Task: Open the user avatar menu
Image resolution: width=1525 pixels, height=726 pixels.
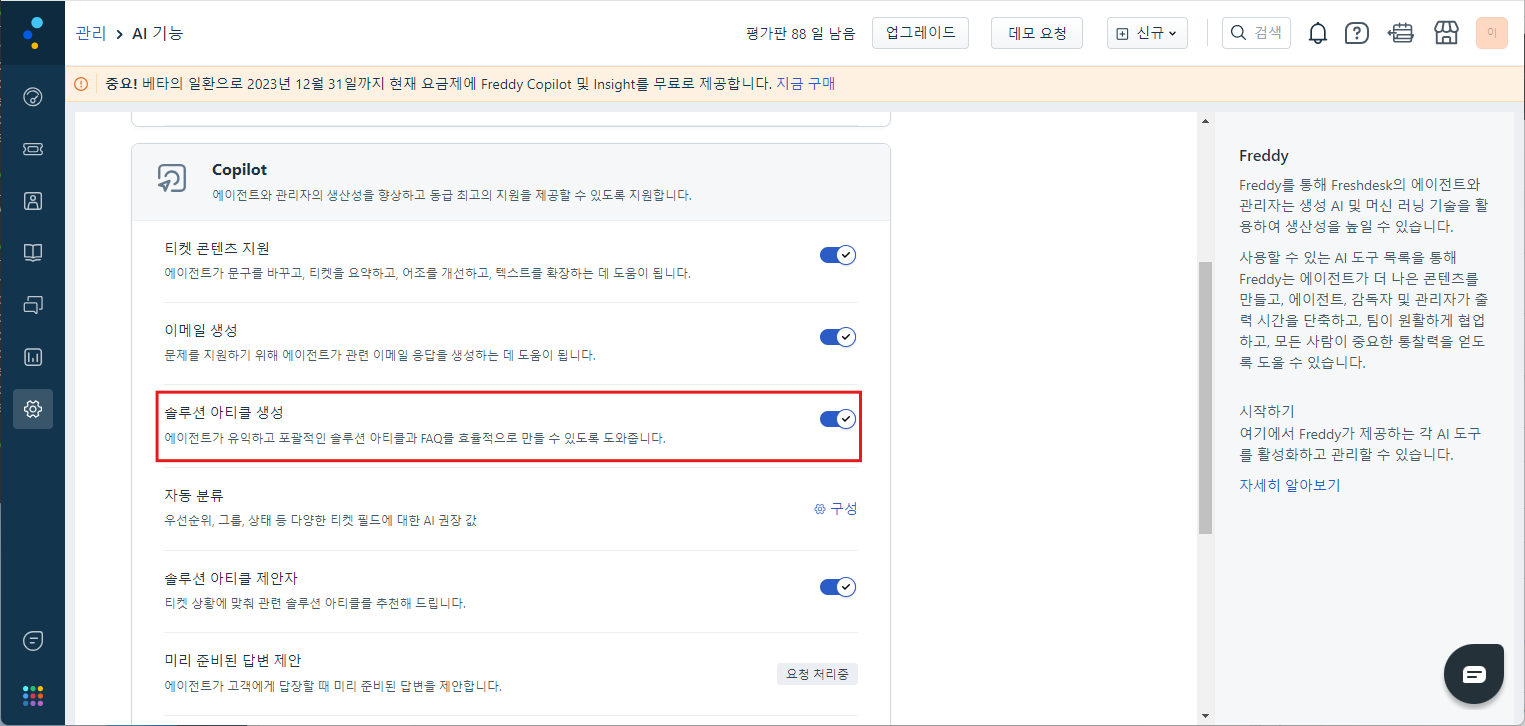Action: pyautogui.click(x=1491, y=33)
